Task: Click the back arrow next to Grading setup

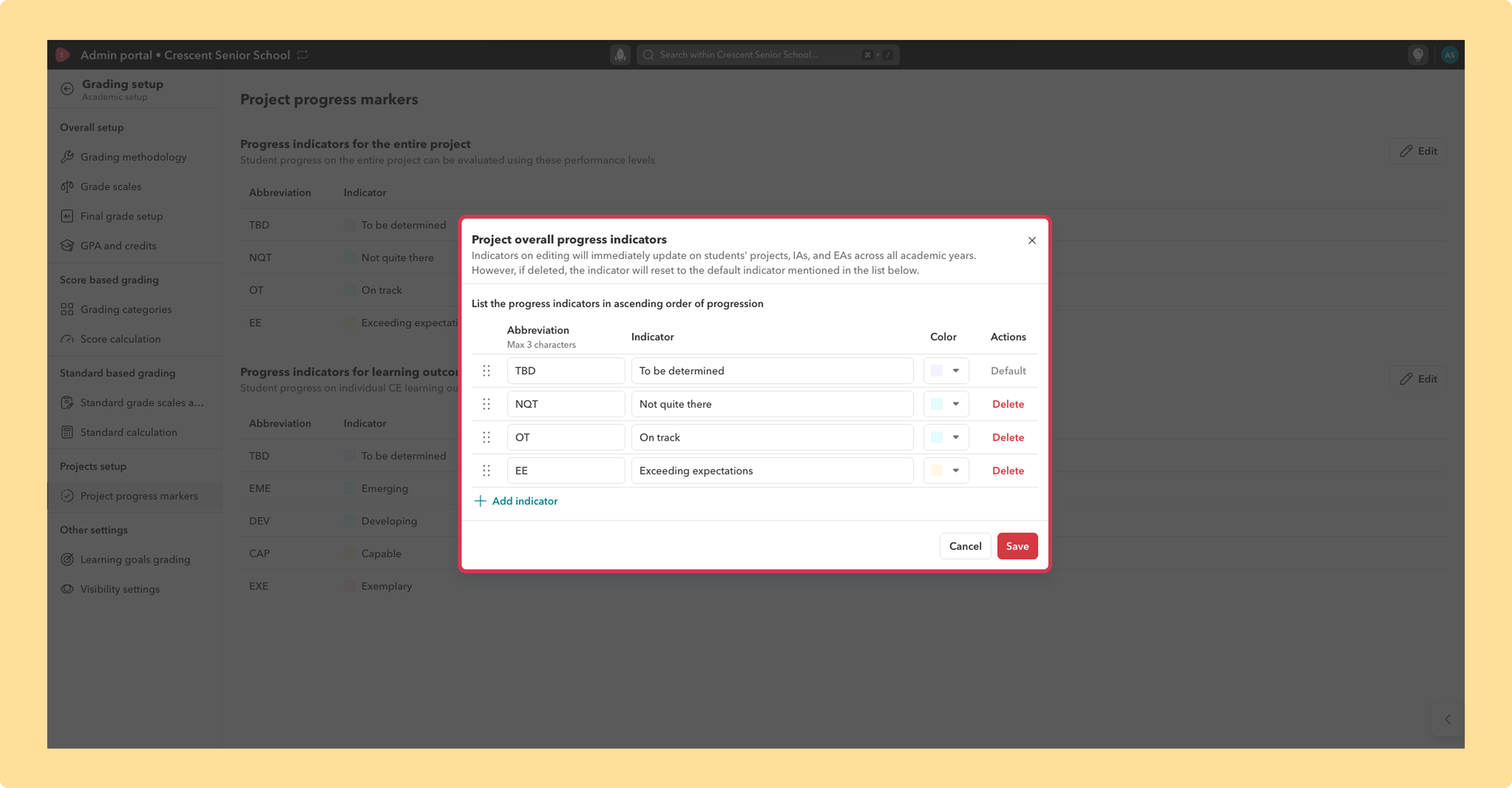Action: (67, 89)
